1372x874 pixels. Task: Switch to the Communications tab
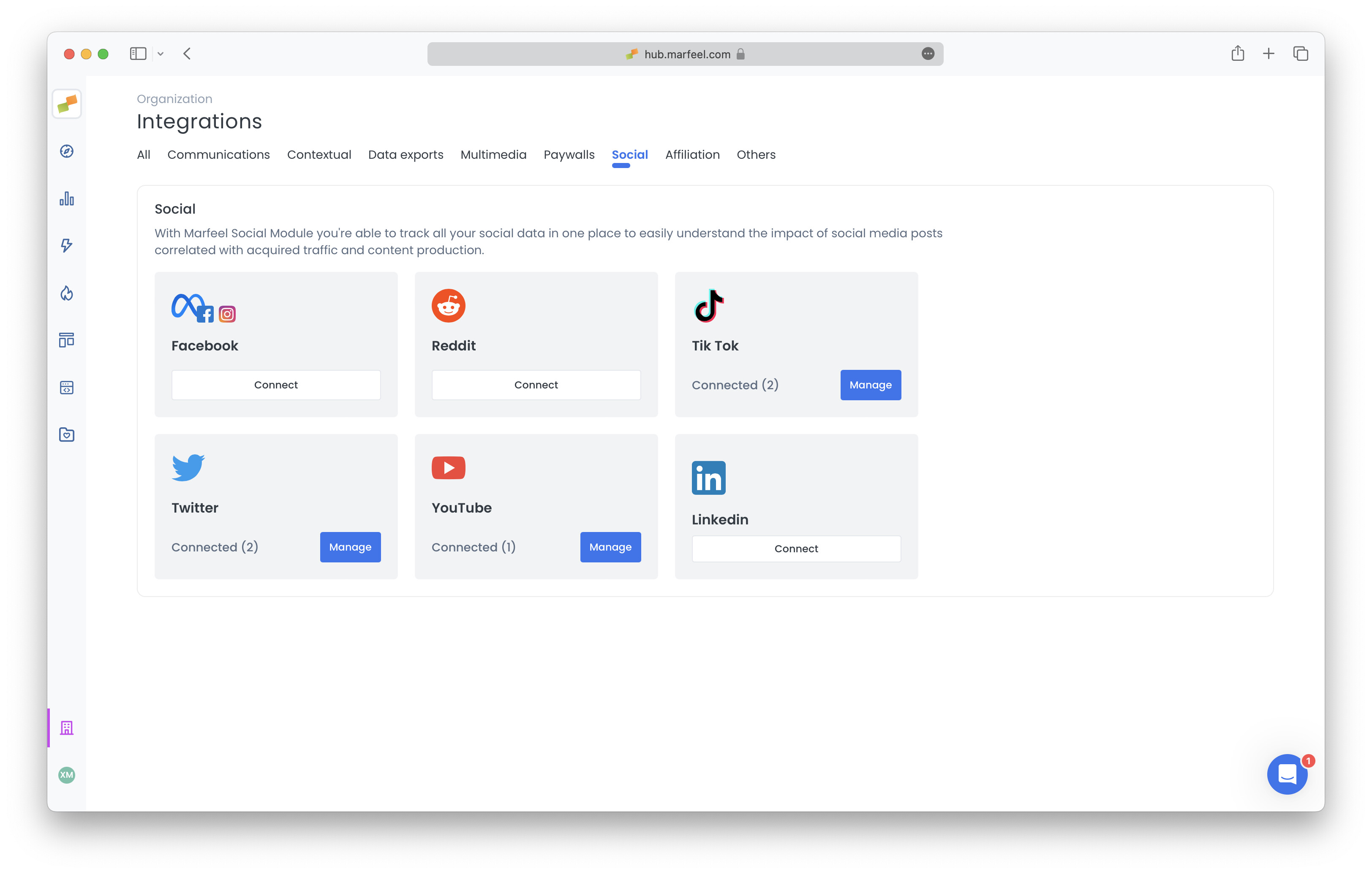(x=219, y=154)
